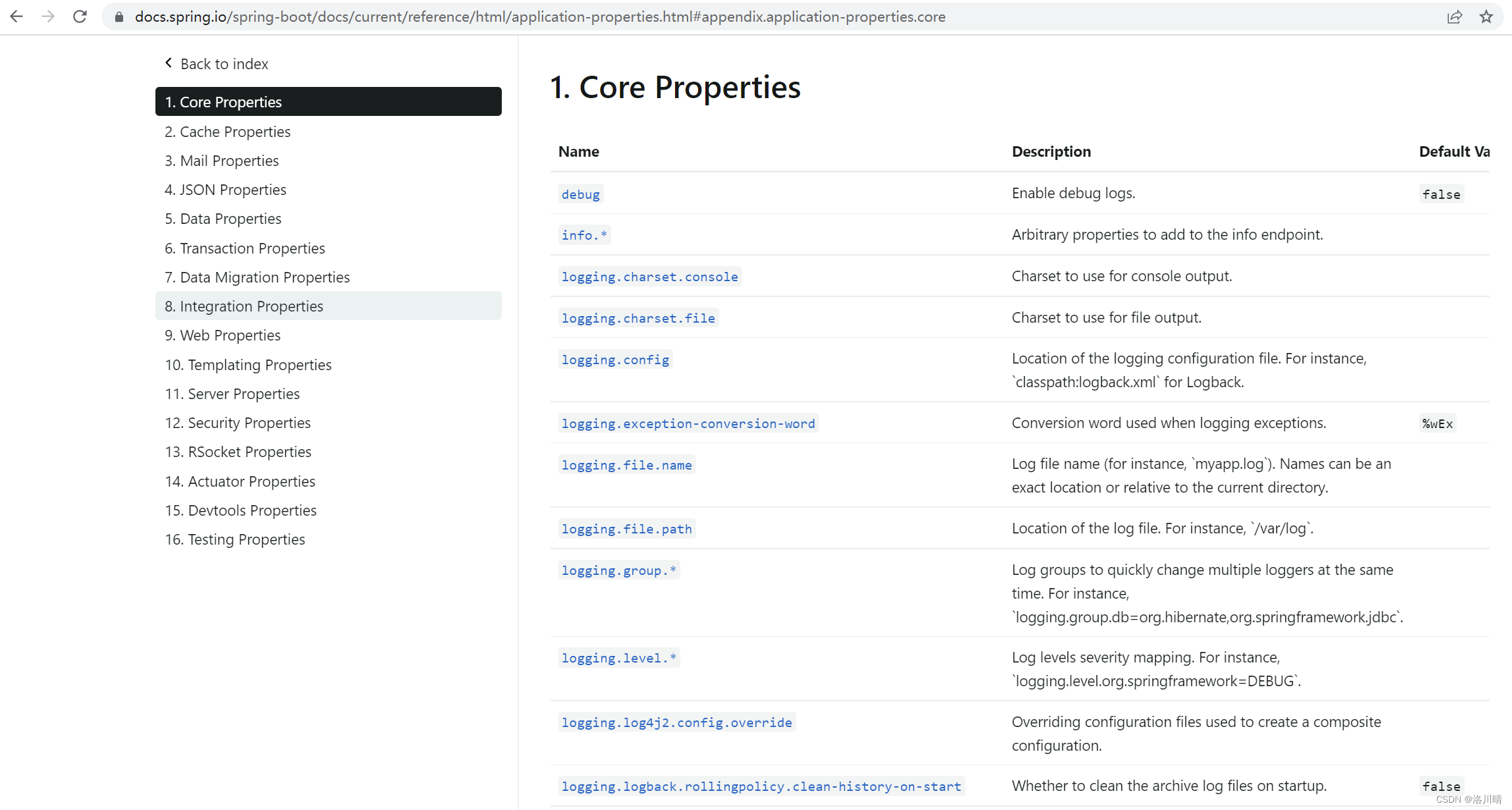Image resolution: width=1512 pixels, height=810 pixels.
Task: Open the info.* property link
Action: click(x=583, y=234)
